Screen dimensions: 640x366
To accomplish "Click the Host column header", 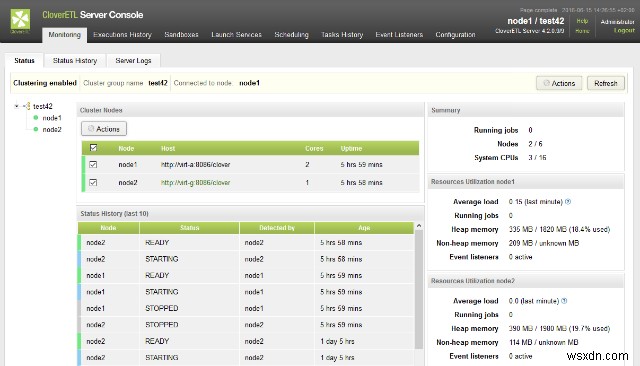I will point(168,149).
